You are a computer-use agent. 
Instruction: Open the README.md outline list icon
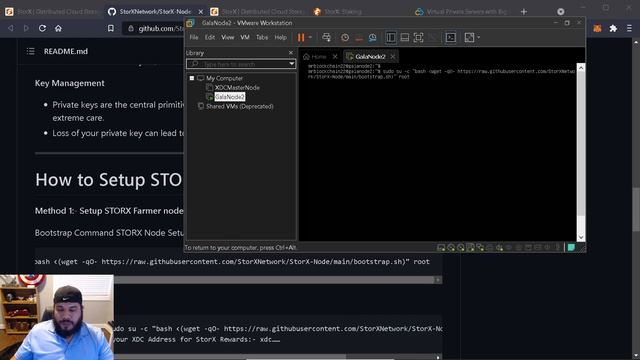[31, 51]
